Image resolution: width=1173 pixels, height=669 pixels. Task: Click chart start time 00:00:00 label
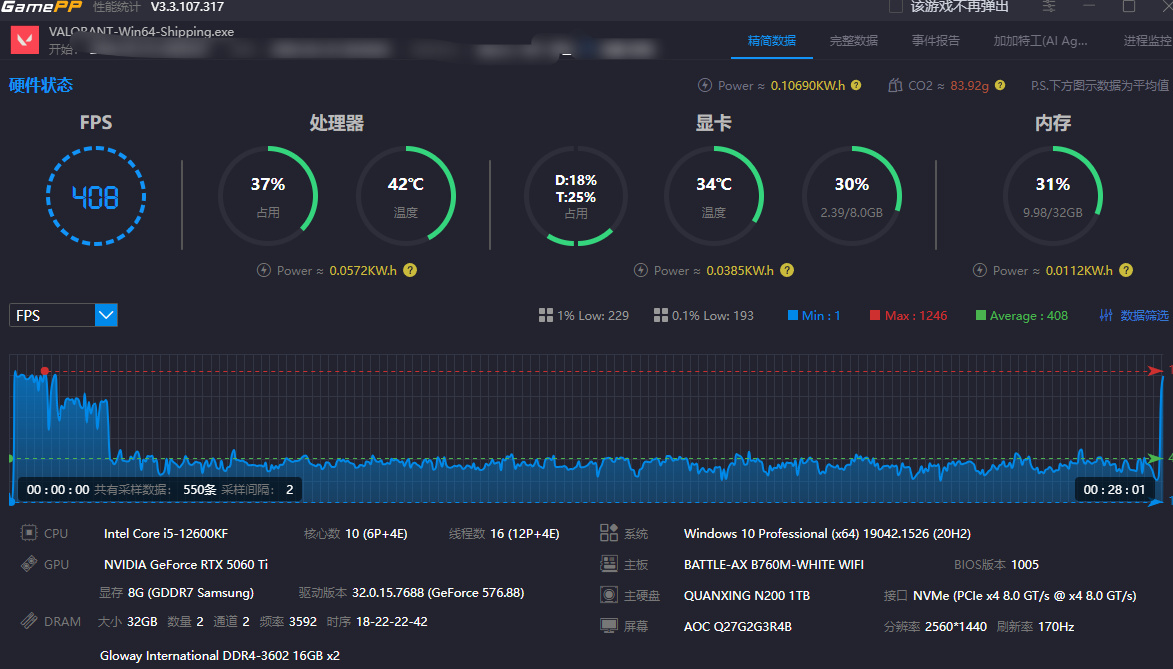(58, 489)
